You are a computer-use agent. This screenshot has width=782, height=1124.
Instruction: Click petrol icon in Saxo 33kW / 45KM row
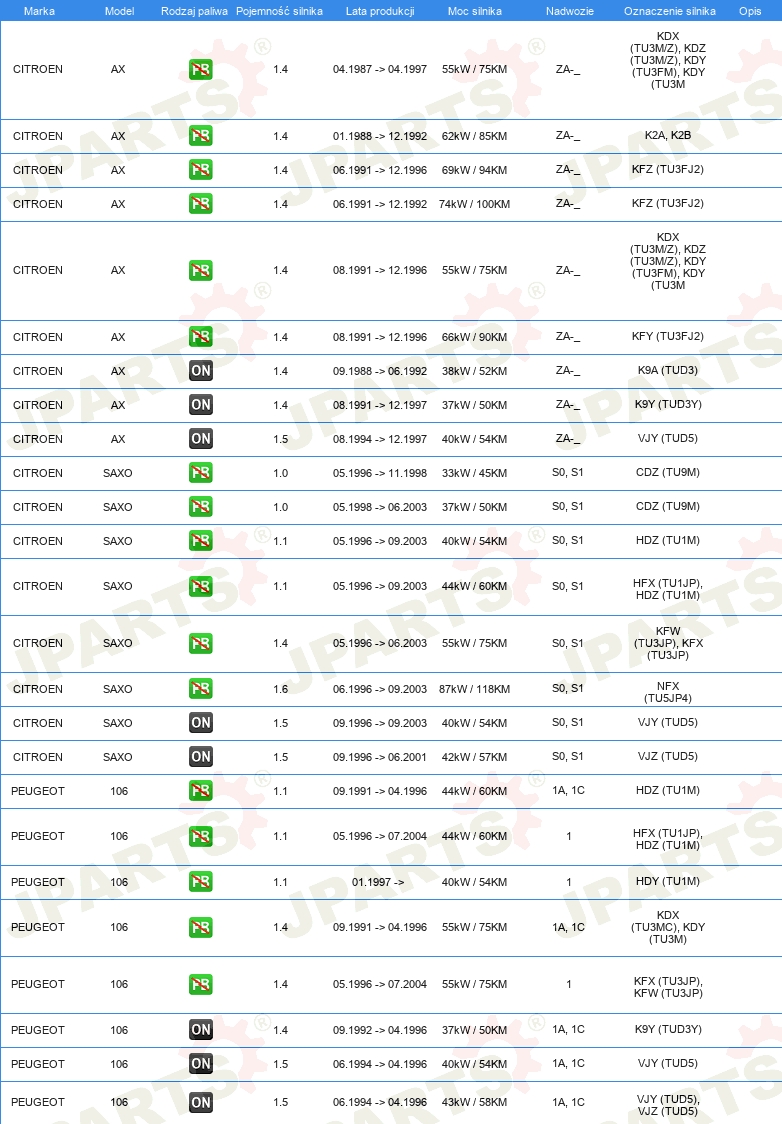(201, 473)
